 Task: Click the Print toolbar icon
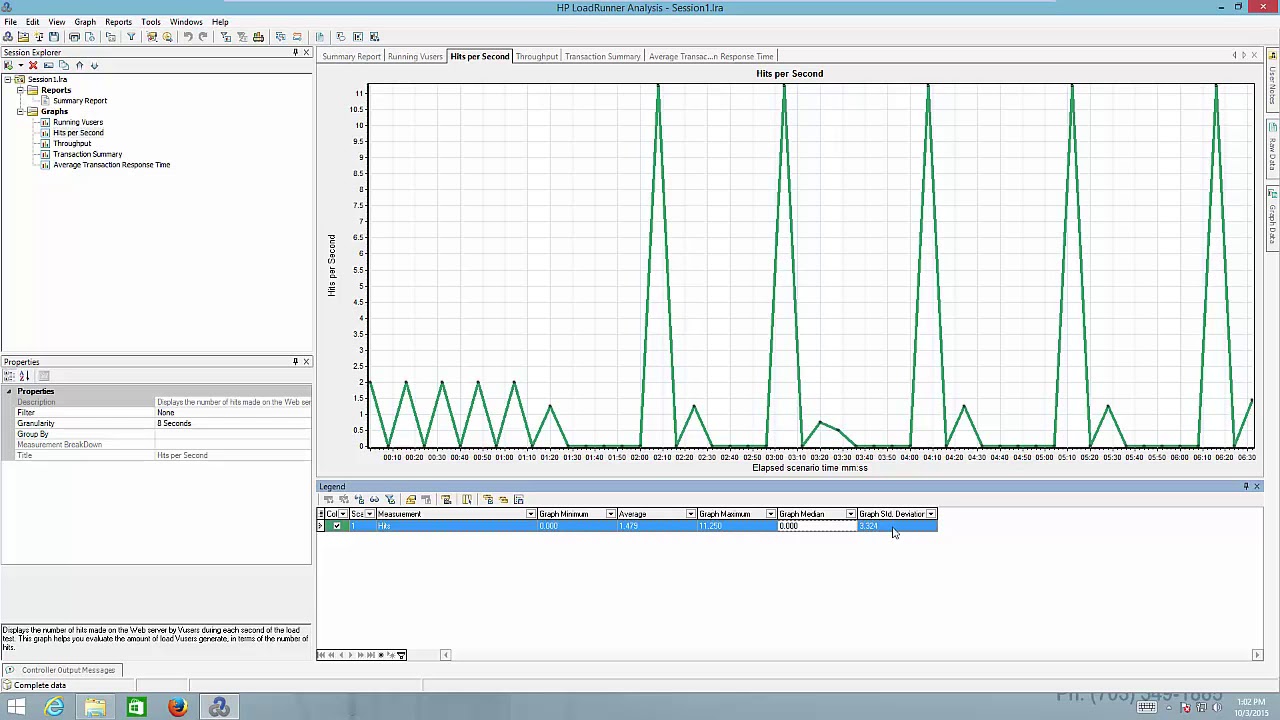coord(74,37)
